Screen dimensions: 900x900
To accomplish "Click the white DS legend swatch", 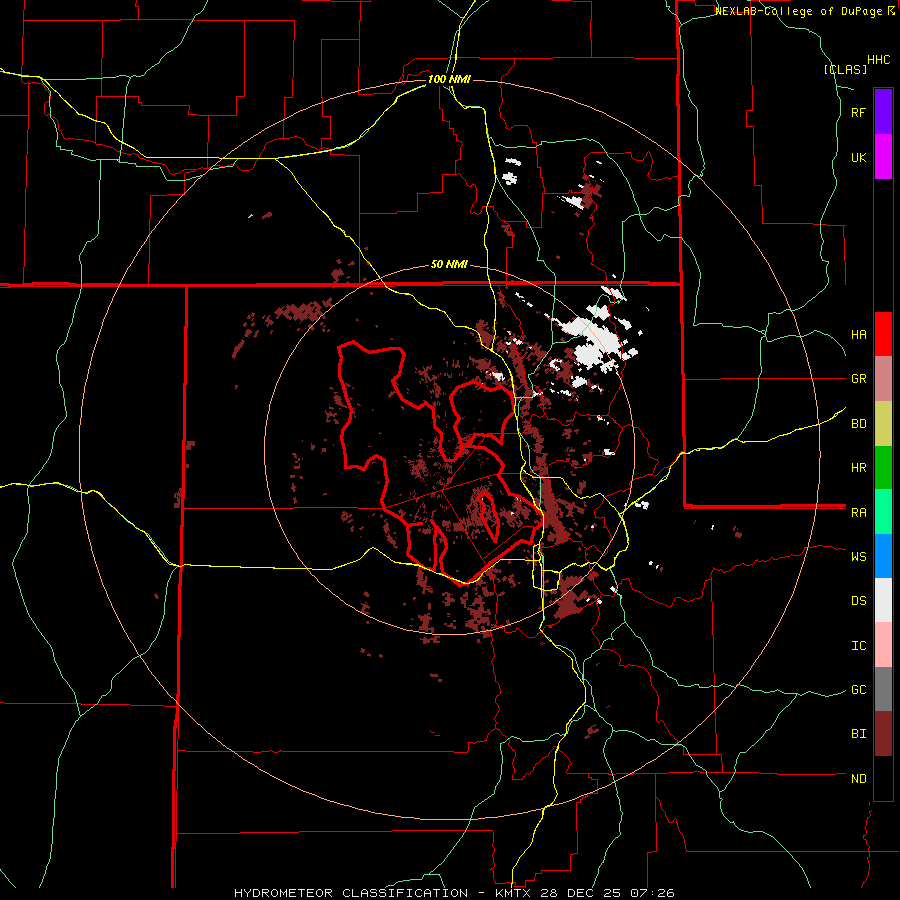I will (x=883, y=600).
